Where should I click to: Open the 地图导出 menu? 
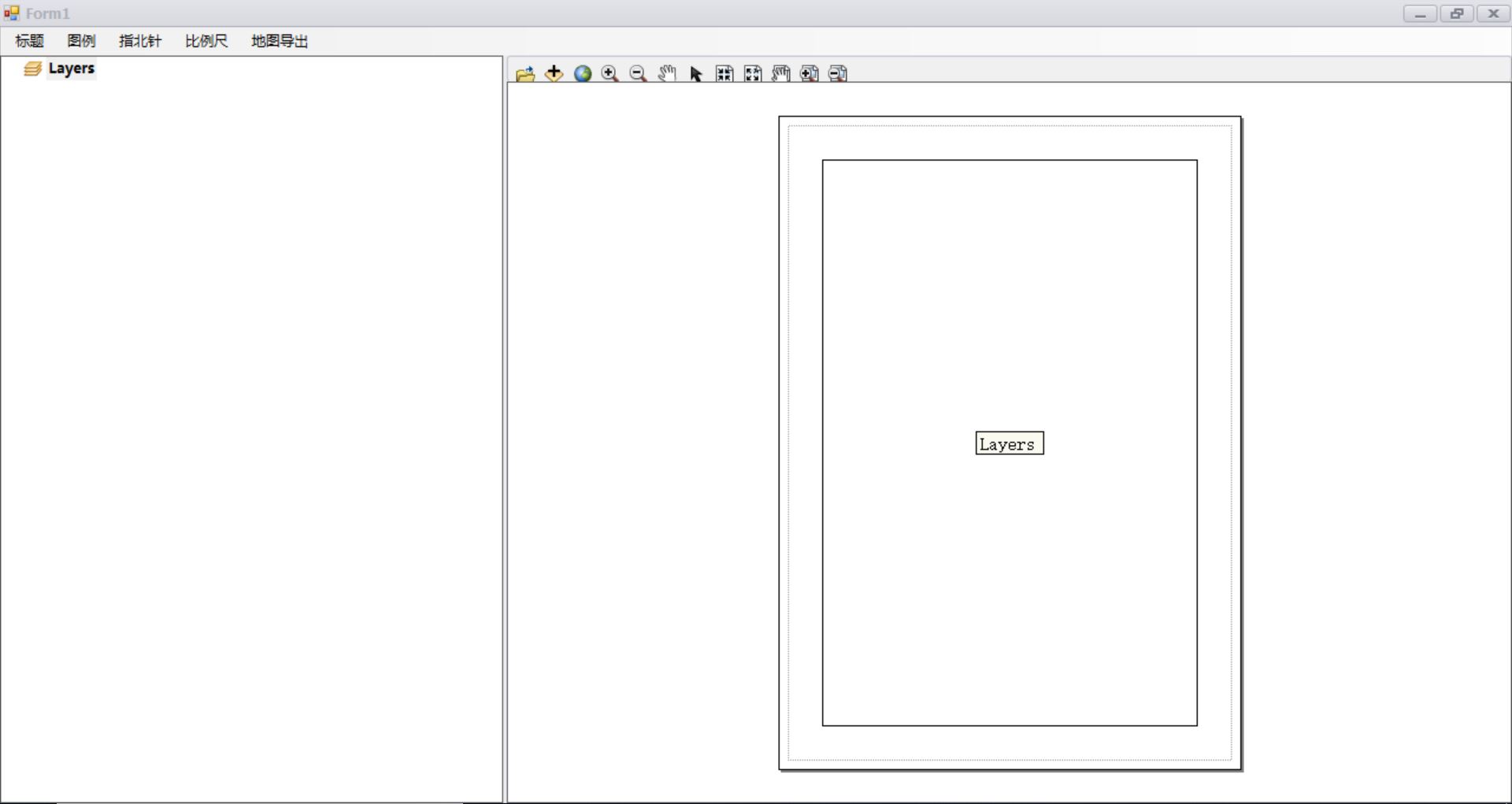280,41
